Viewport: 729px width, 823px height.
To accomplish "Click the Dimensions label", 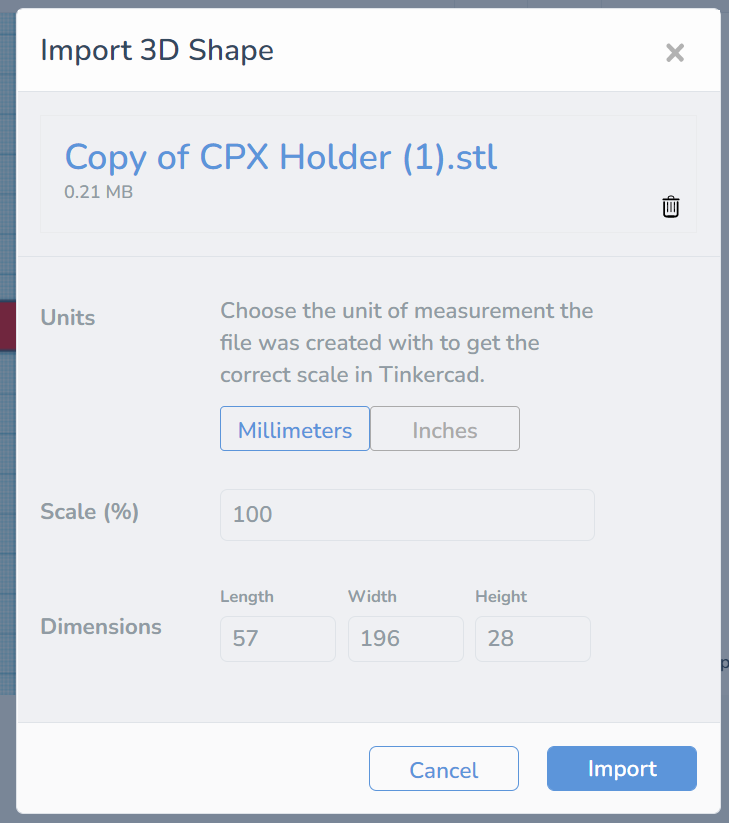I will [x=101, y=627].
